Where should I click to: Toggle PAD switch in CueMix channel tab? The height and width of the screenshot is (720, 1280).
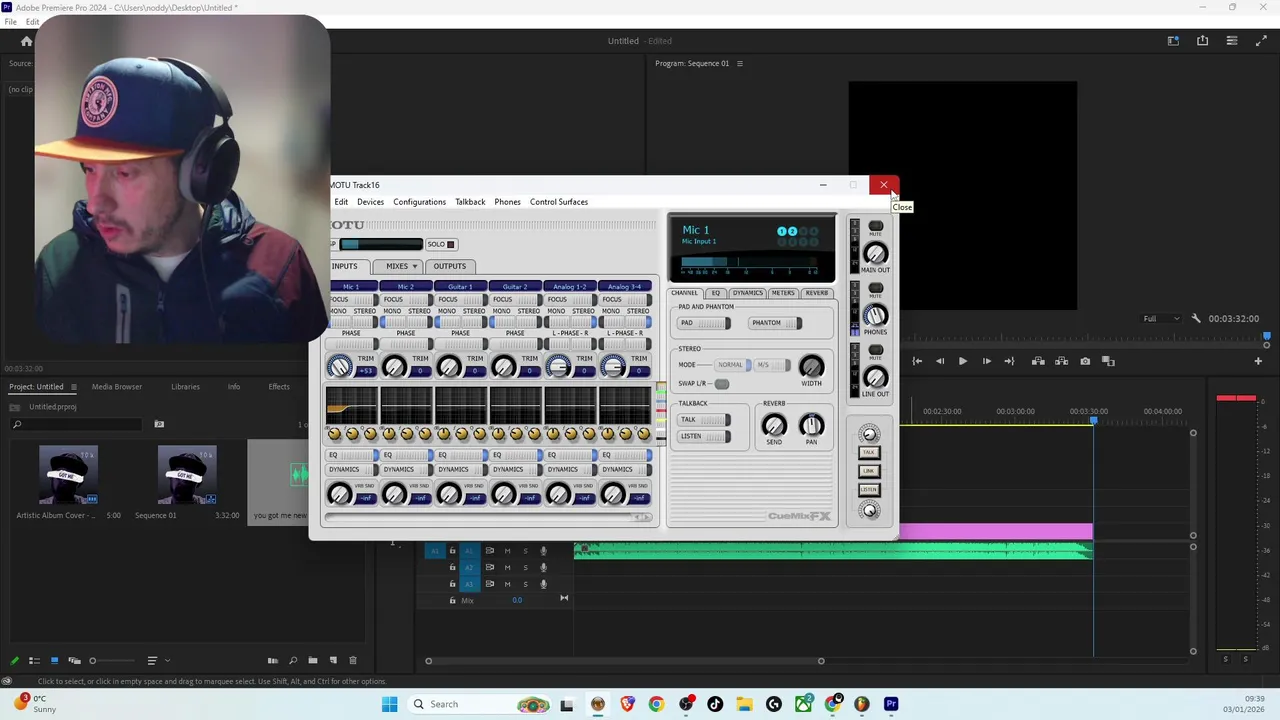click(x=704, y=323)
